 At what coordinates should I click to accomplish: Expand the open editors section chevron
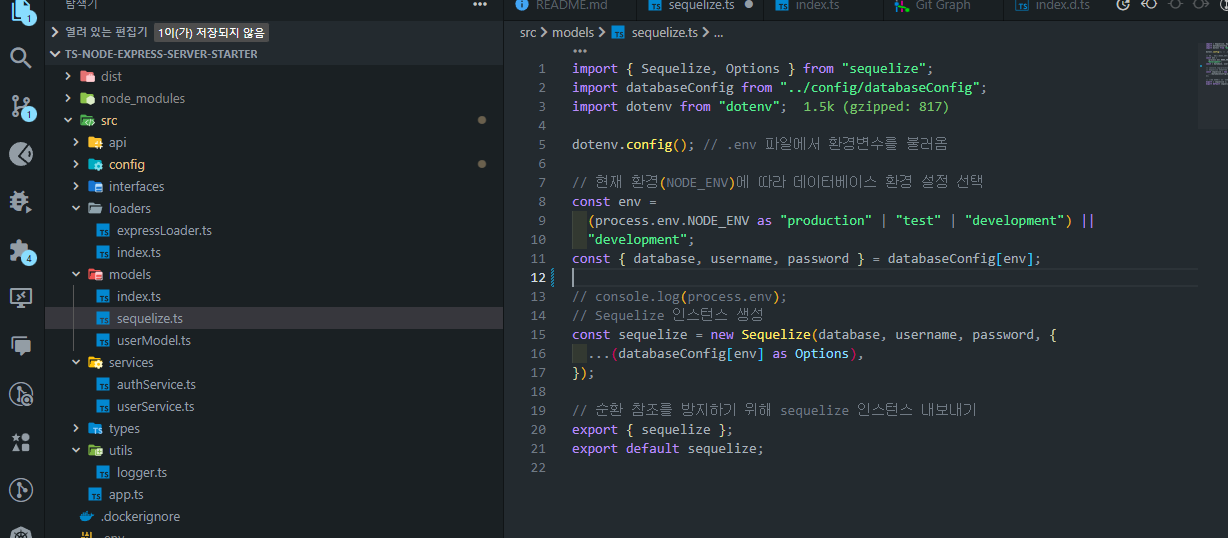(55, 32)
